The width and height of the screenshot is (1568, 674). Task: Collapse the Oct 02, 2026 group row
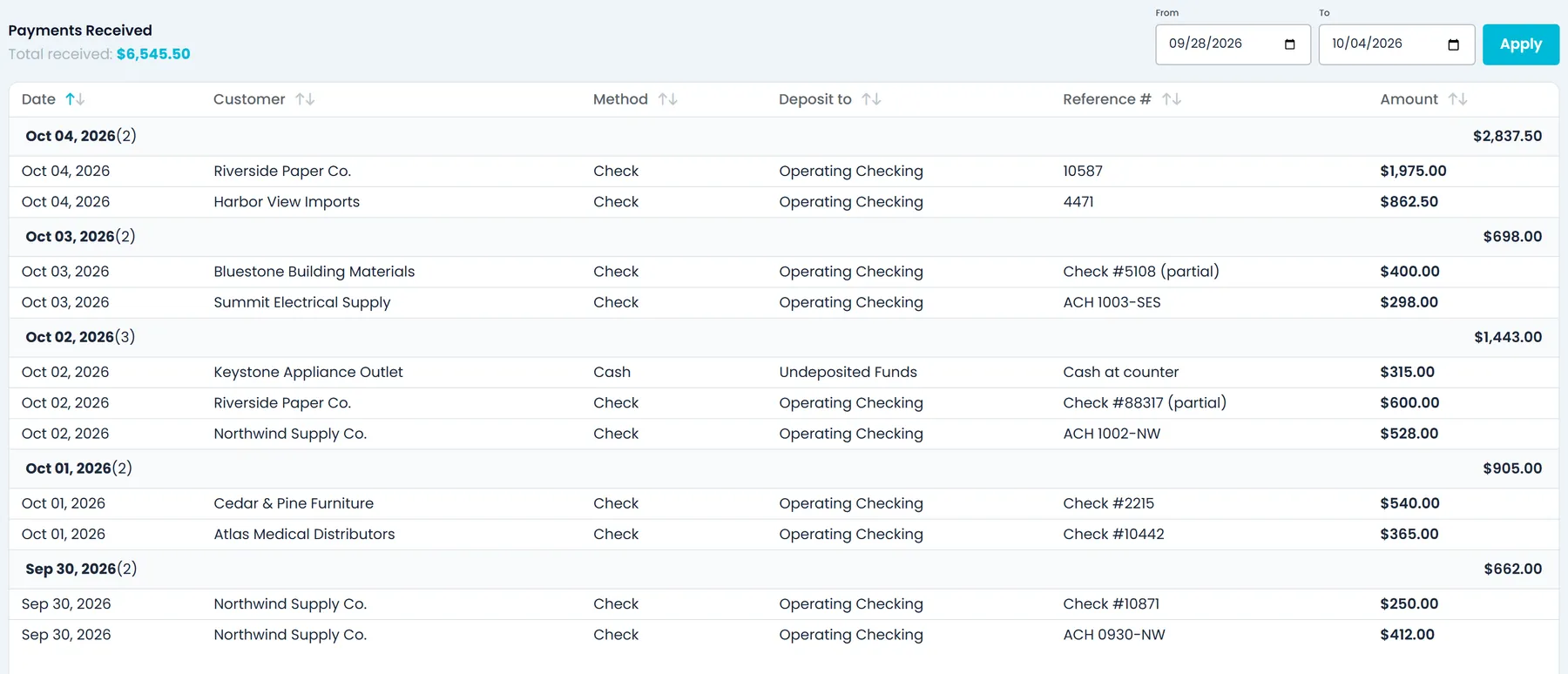784,337
